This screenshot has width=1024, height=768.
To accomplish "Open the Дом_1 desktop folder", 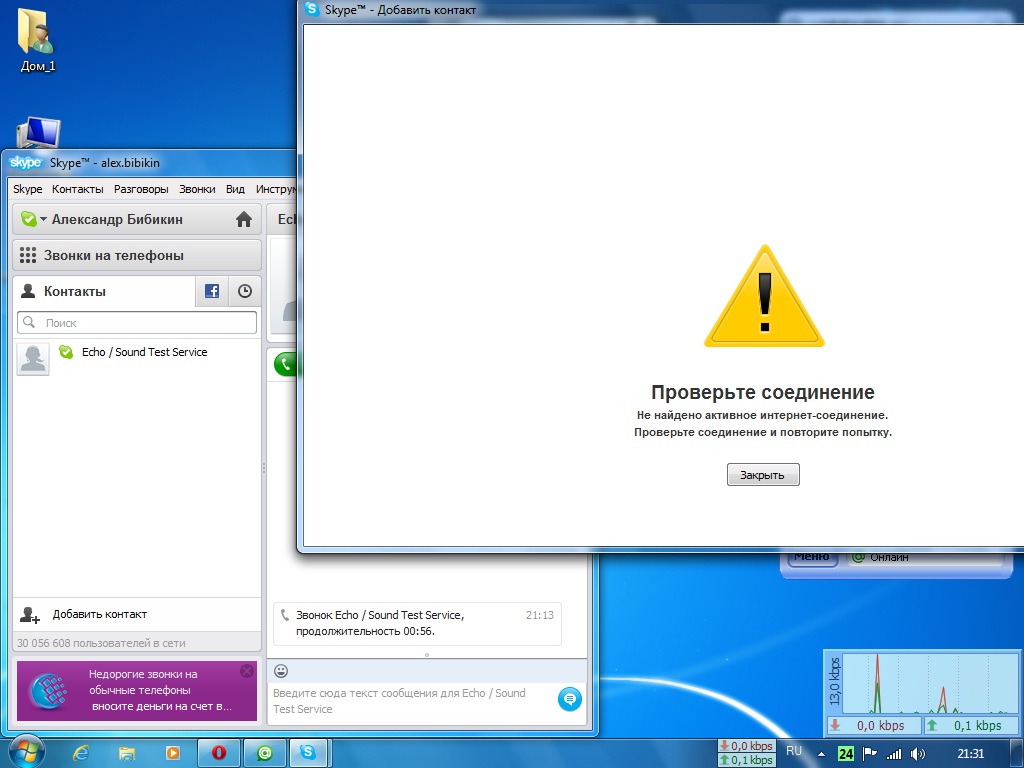I will tap(38, 39).
